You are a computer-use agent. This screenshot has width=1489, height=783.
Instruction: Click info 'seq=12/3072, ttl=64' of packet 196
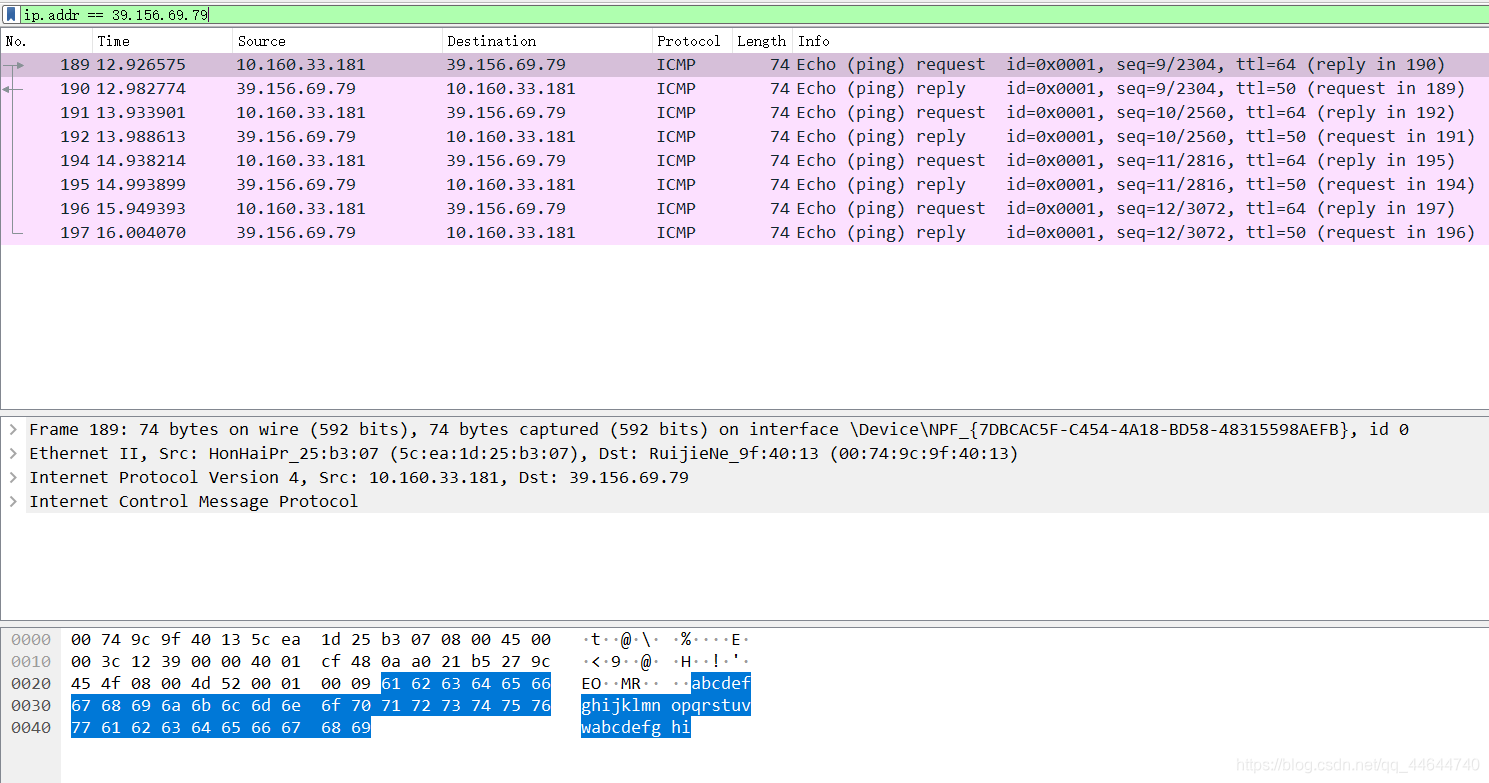point(1206,209)
